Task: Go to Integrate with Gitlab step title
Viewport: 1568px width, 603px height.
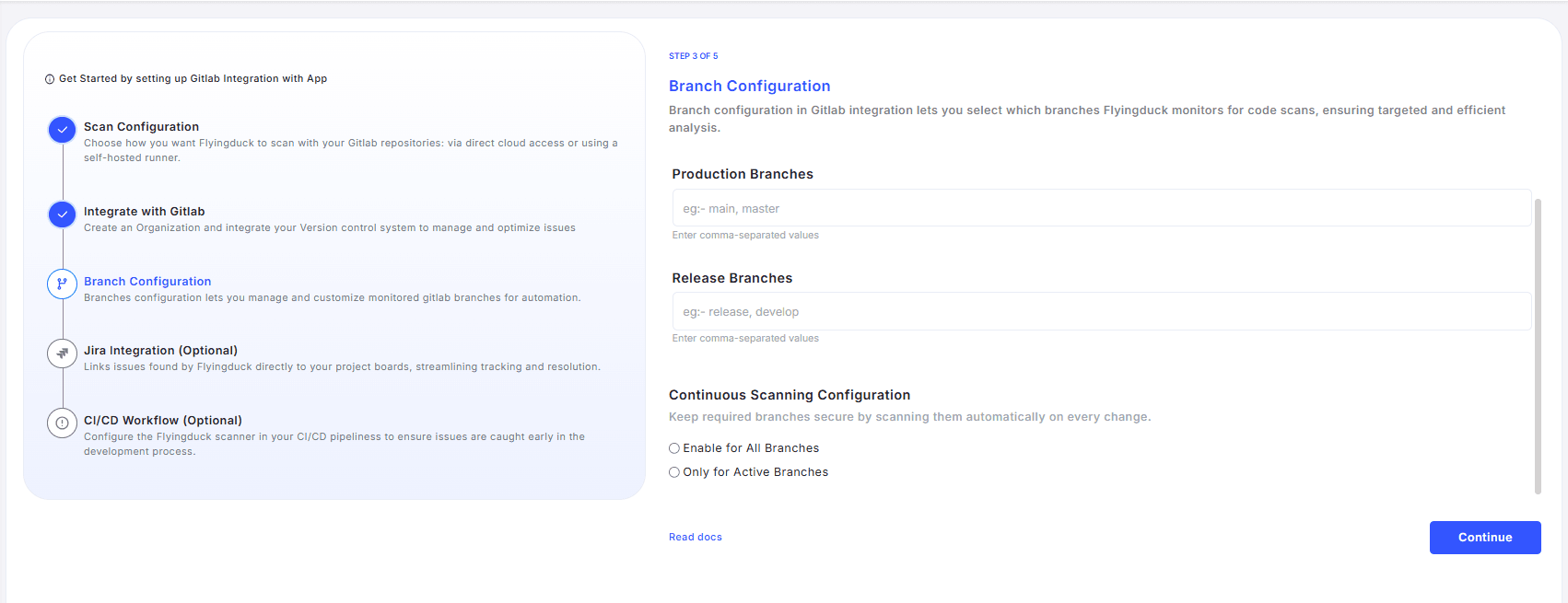Action: coord(144,212)
